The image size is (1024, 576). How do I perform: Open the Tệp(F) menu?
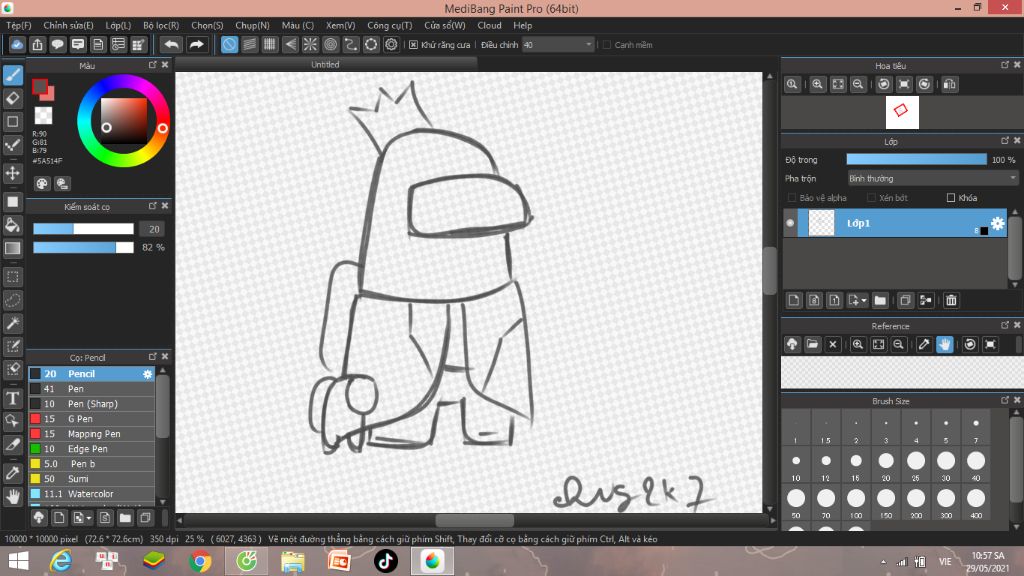pyautogui.click(x=19, y=25)
